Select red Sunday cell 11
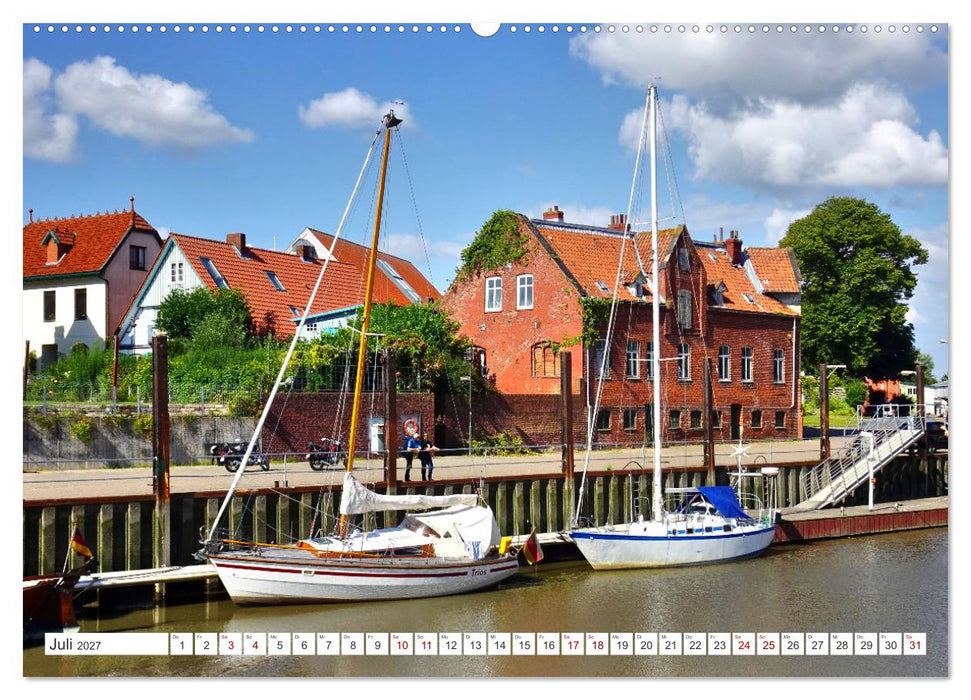Image resolution: width=971 pixels, height=700 pixels. 426,644
